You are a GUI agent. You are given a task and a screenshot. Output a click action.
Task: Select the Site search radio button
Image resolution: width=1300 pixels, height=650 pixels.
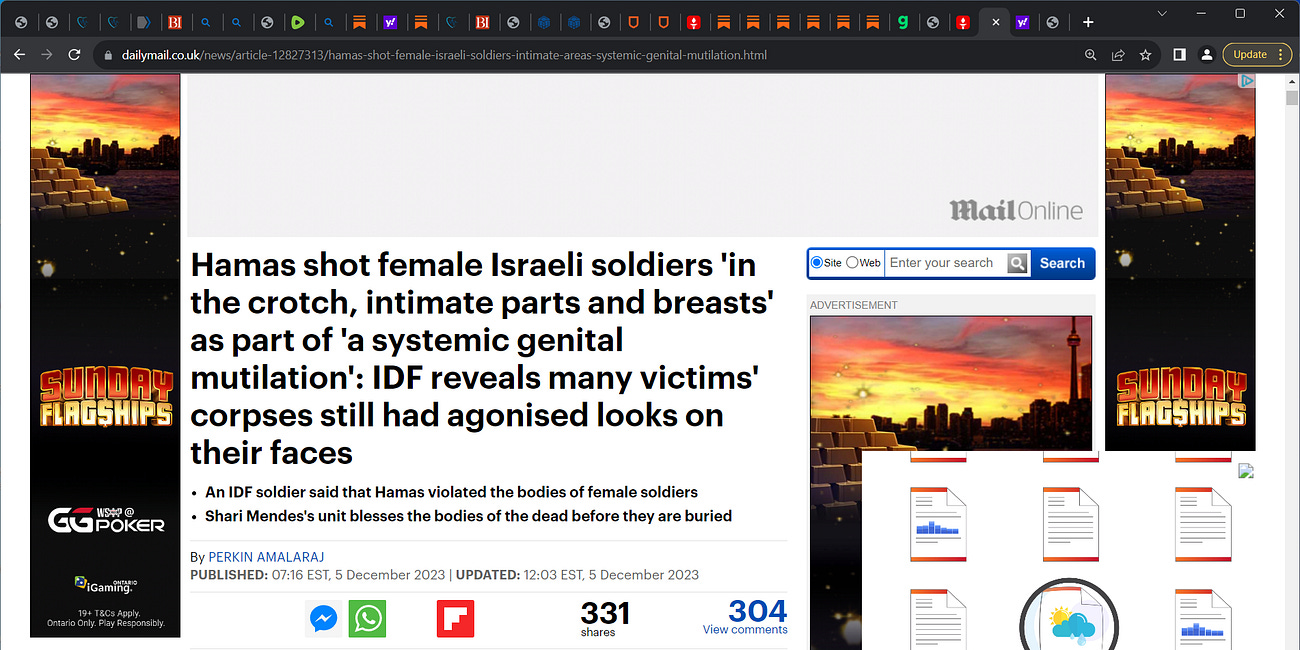817,262
